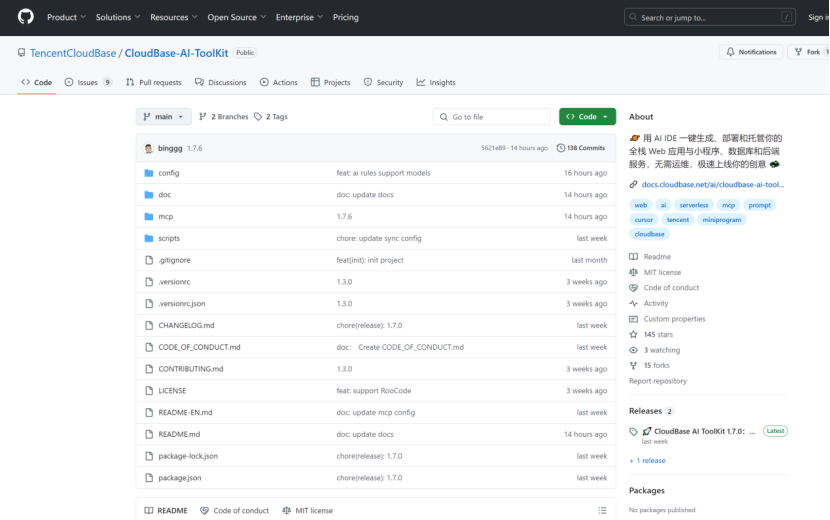The width and height of the screenshot is (830, 520).
Task: Open the mcp folder
Action: (x=166, y=217)
